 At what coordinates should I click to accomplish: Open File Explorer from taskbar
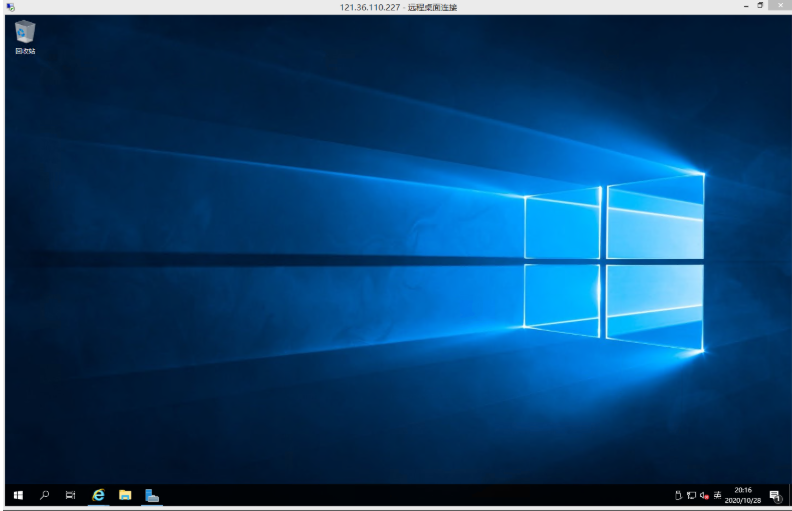pos(125,495)
